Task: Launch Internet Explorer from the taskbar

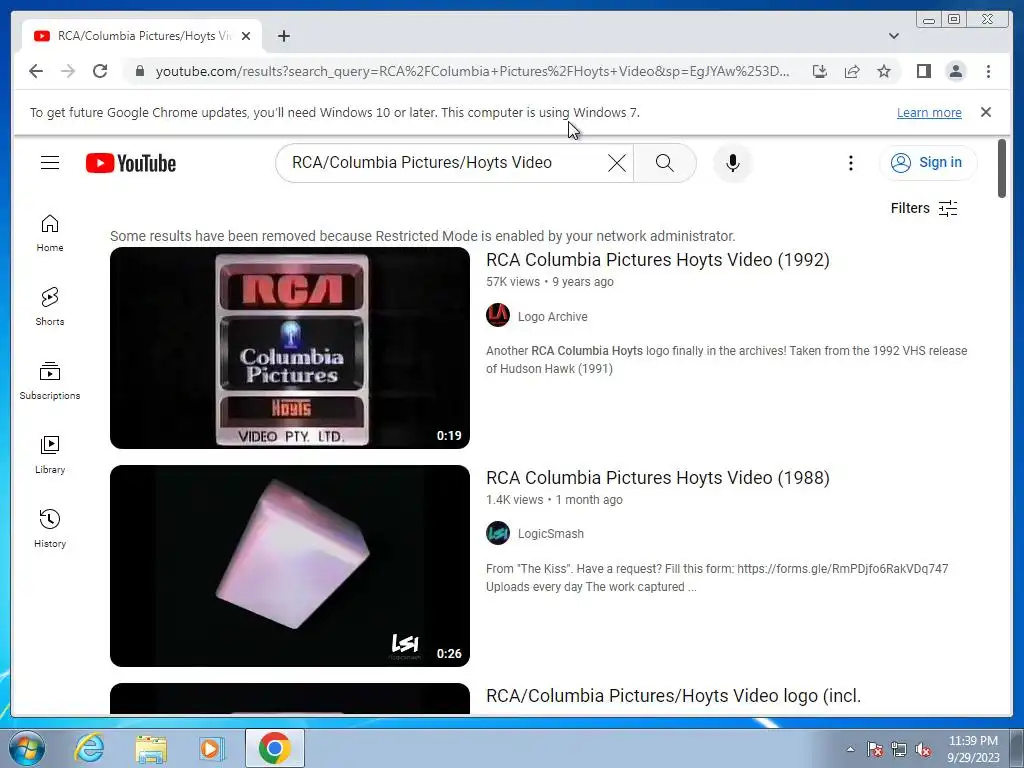Action: 88,748
